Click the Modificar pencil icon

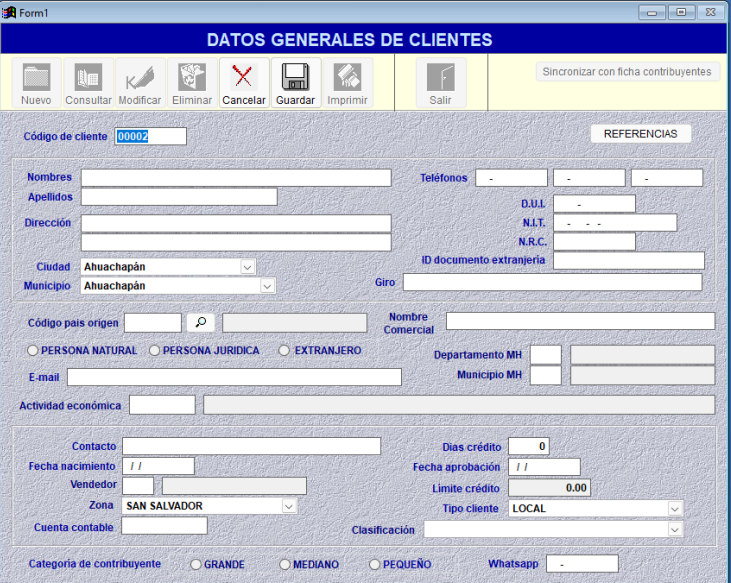click(140, 77)
